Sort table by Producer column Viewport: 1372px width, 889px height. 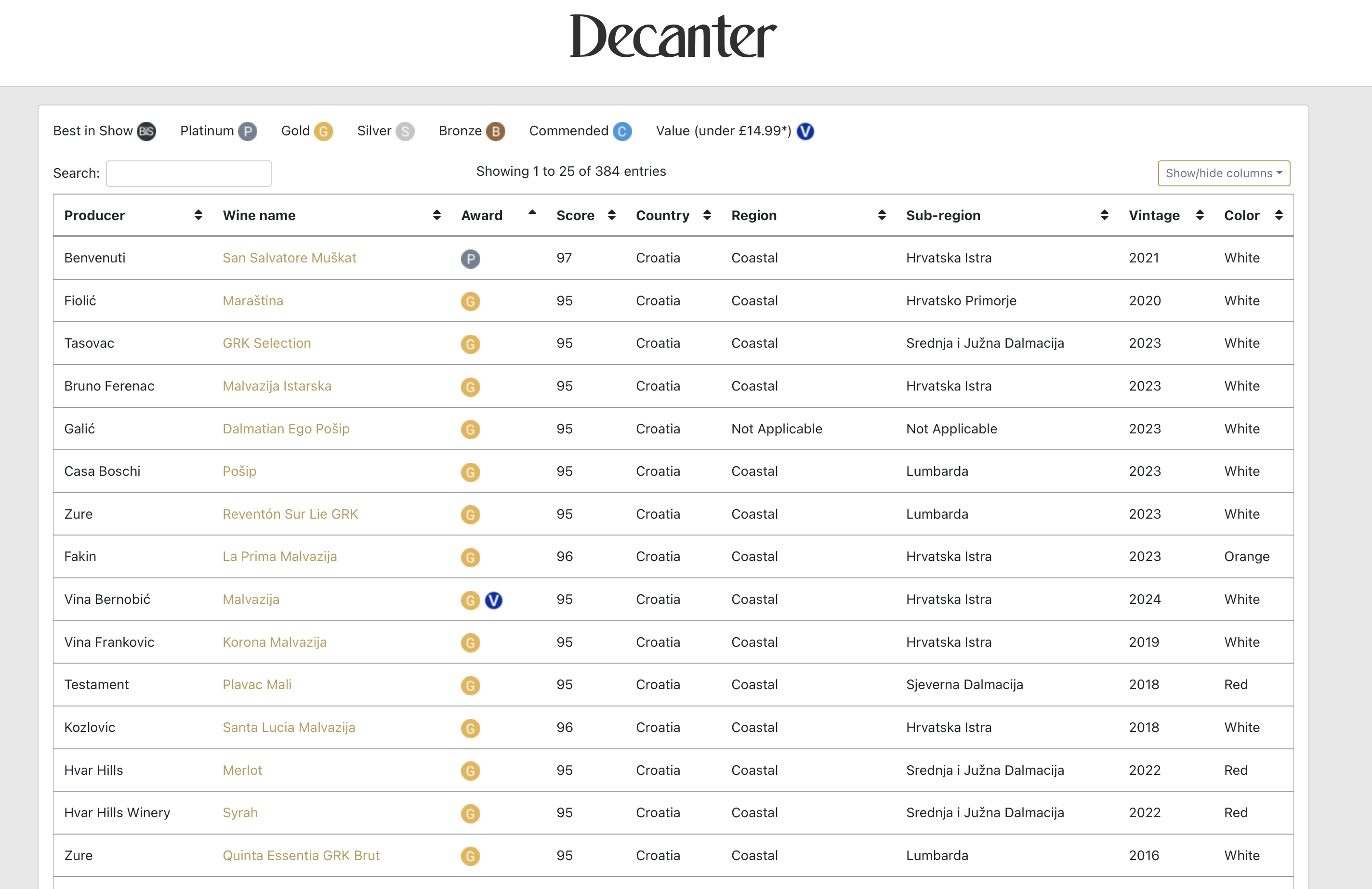coord(132,215)
